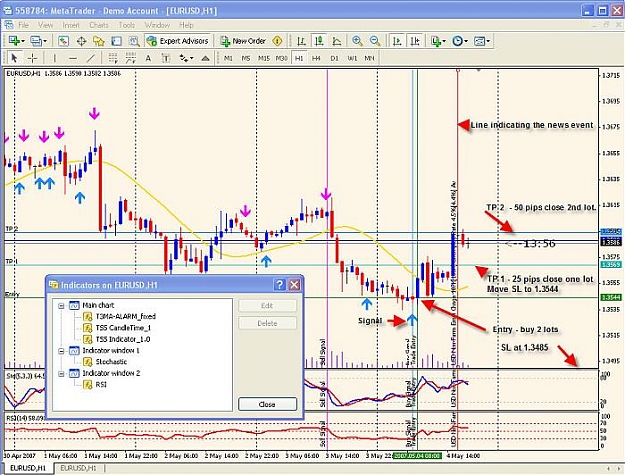
Task: Open the Tools menu
Action: (127, 25)
